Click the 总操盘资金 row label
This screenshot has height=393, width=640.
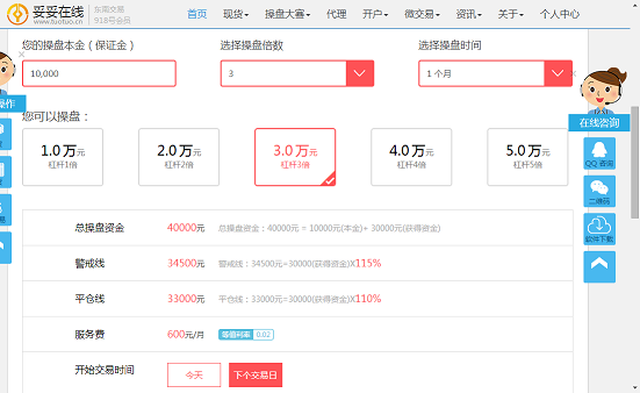coord(100,228)
